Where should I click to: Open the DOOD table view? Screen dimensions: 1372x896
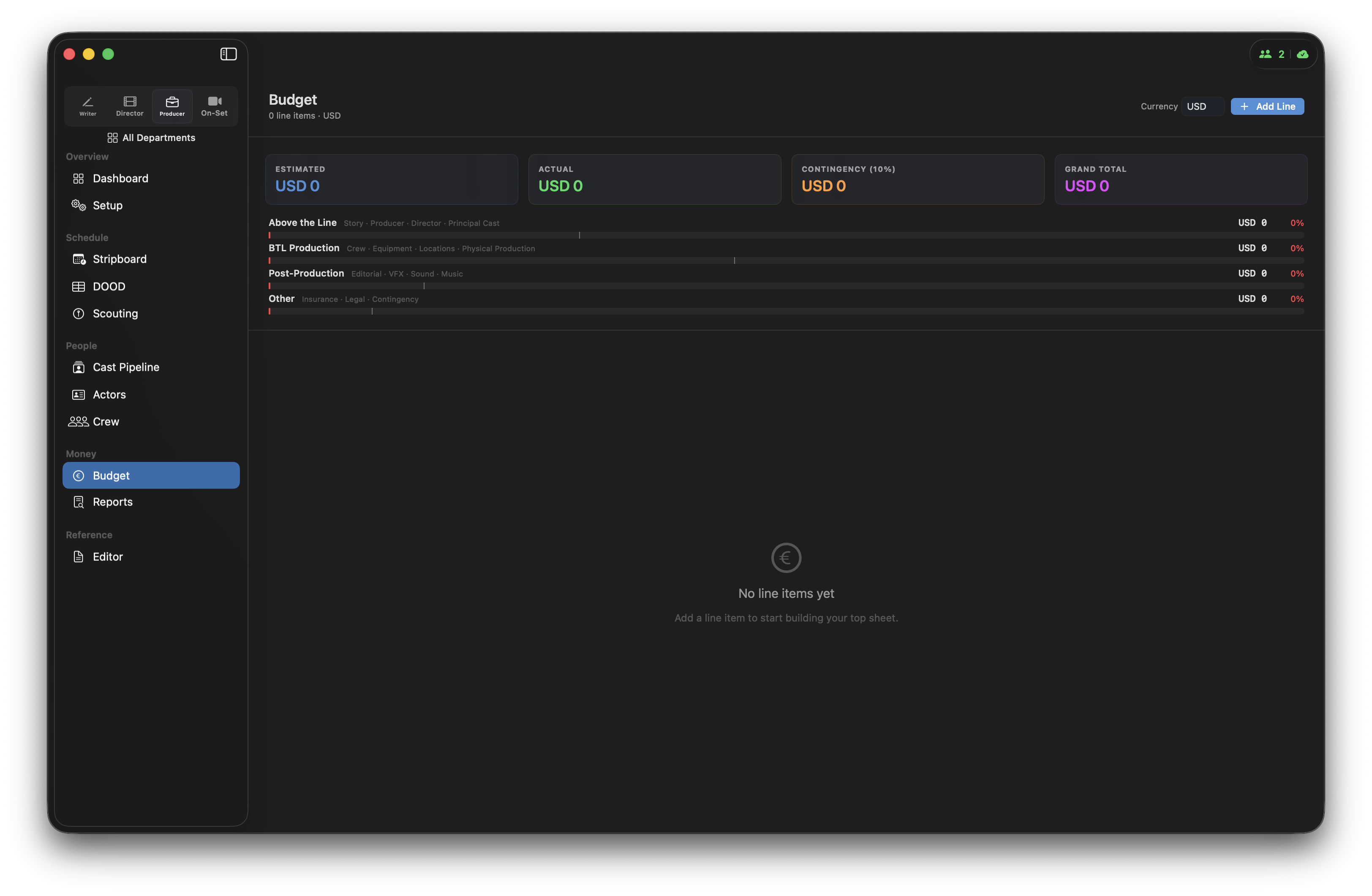coord(109,286)
